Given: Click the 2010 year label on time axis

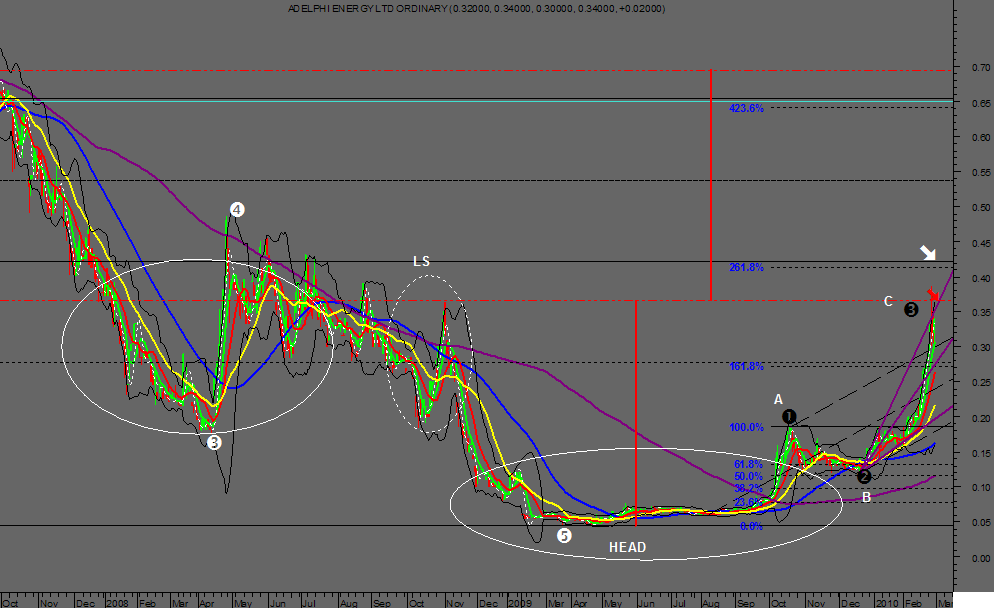Looking at the screenshot, I should 887,603.
